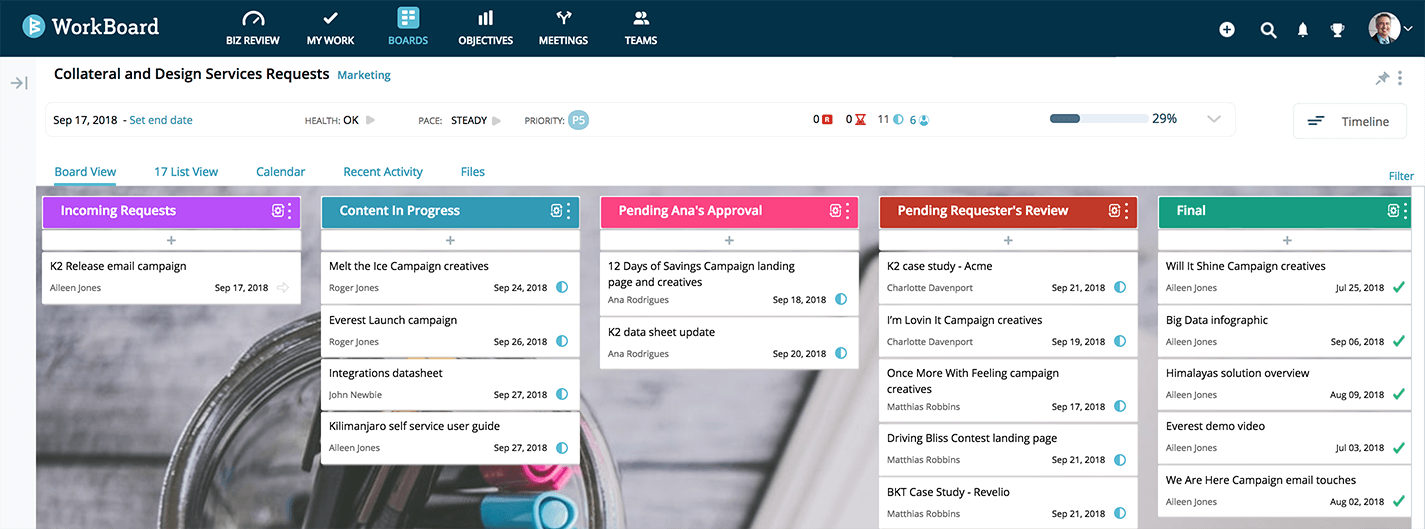The width and height of the screenshot is (1425, 529).
Task: Toggle status on 12 Days of Savings card
Action: point(841,300)
